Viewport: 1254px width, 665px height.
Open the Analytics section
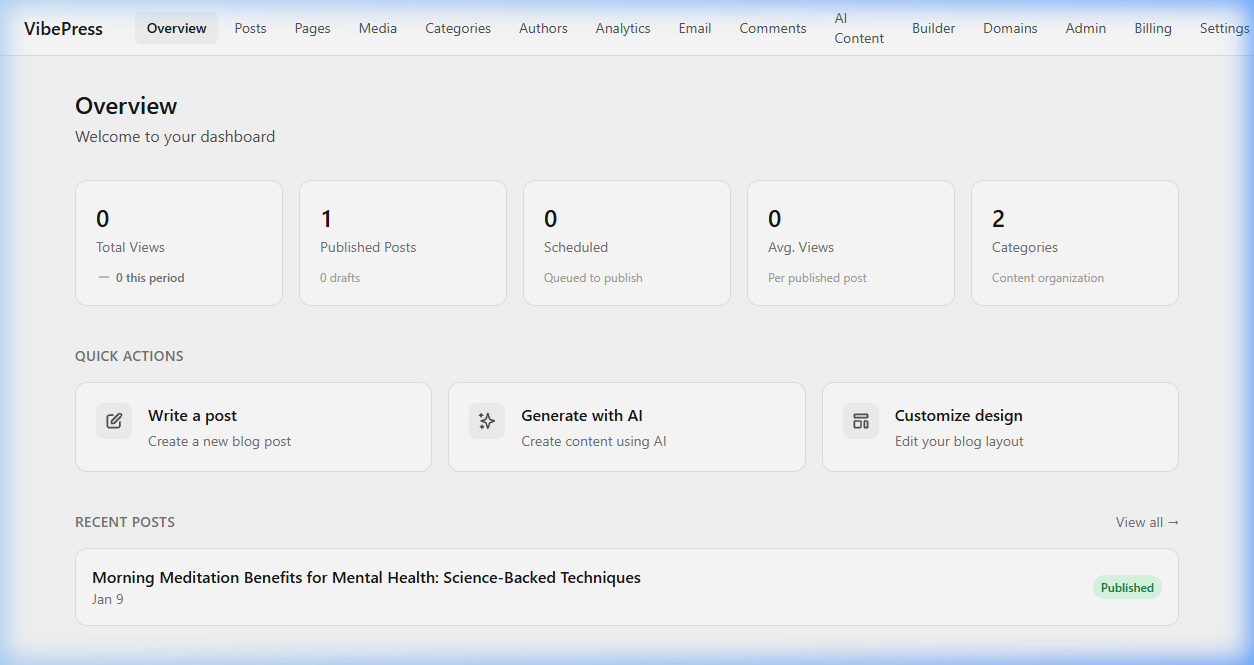[622, 28]
